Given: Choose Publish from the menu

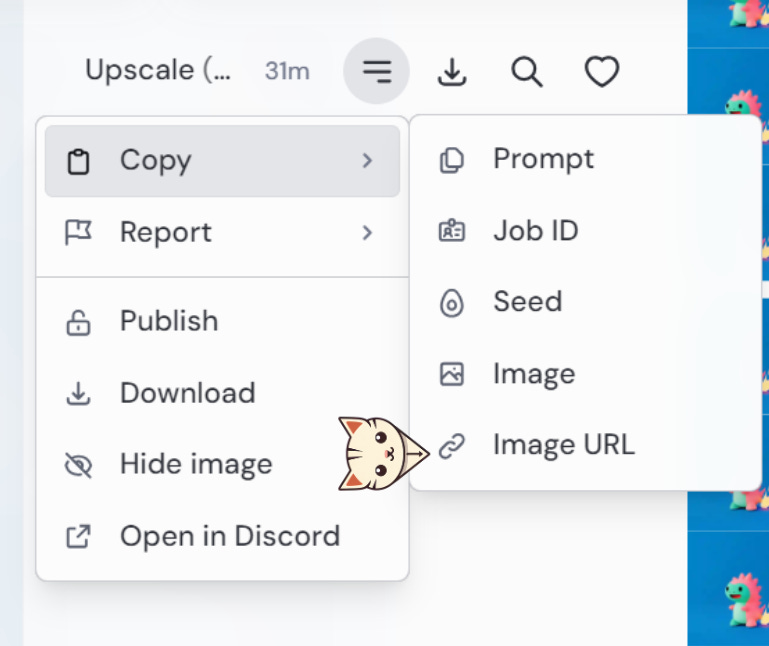Looking at the screenshot, I should pos(222,322).
